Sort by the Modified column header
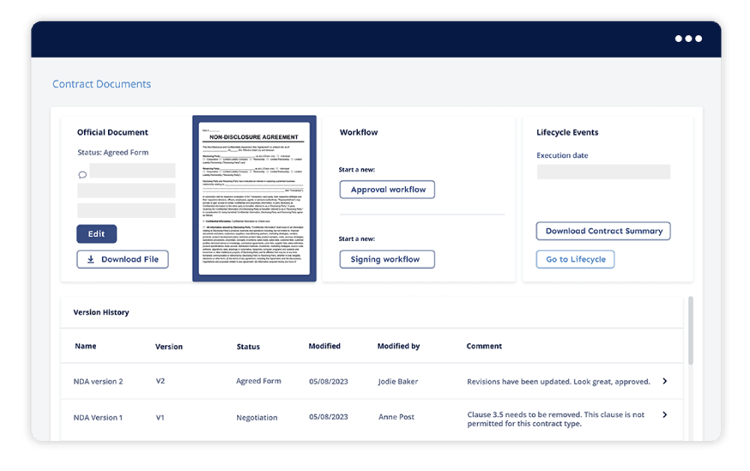The width and height of the screenshot is (750, 471). [325, 346]
